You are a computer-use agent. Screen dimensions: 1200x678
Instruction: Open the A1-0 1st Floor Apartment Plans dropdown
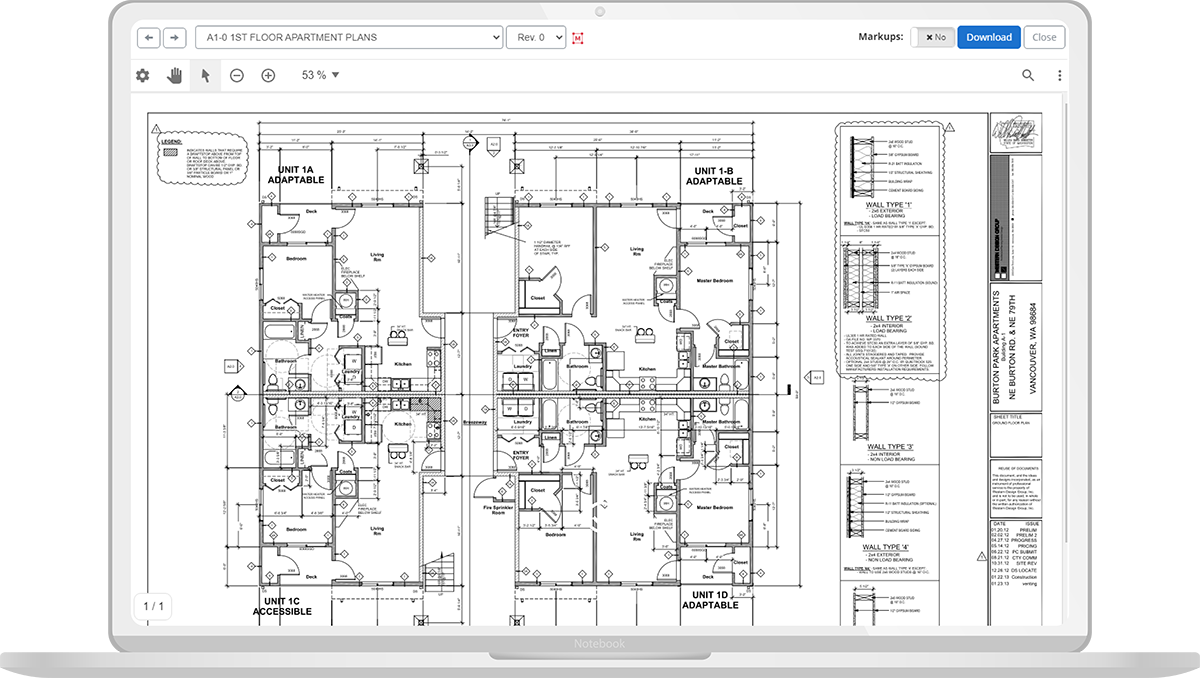(349, 37)
